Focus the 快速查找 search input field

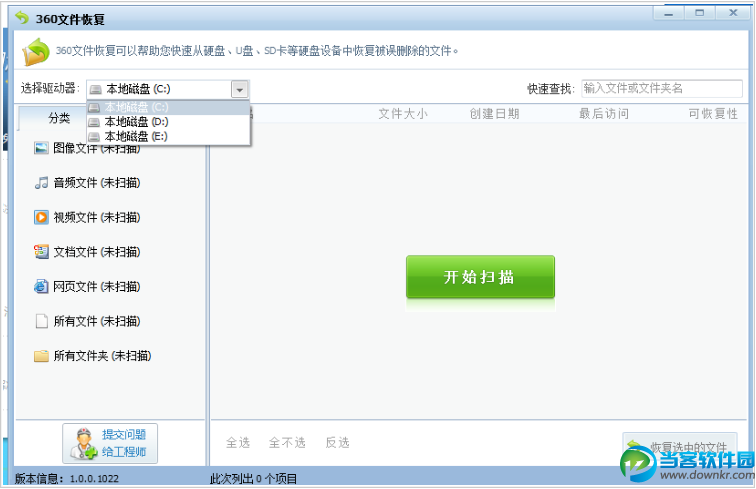[662, 89]
